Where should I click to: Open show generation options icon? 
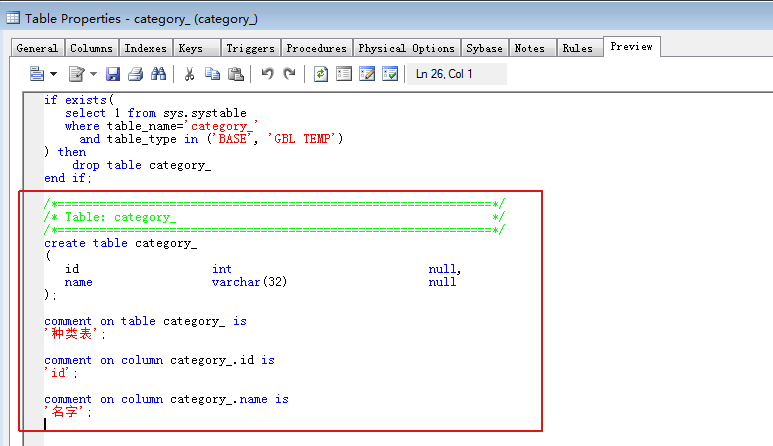pos(344,74)
